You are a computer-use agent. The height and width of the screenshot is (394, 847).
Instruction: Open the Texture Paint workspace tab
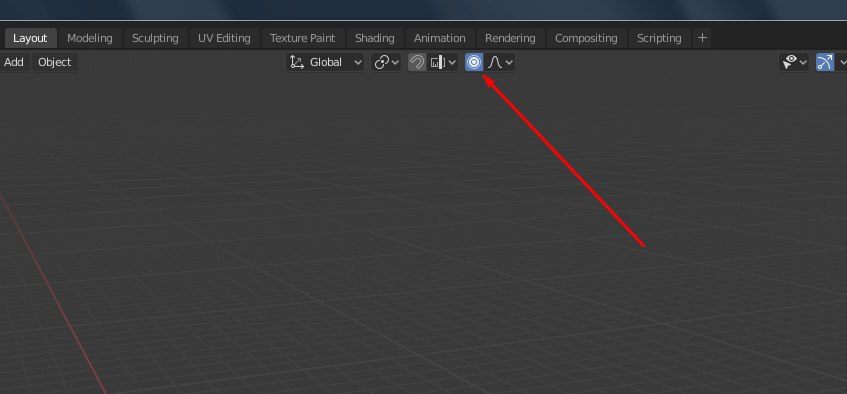coord(302,38)
